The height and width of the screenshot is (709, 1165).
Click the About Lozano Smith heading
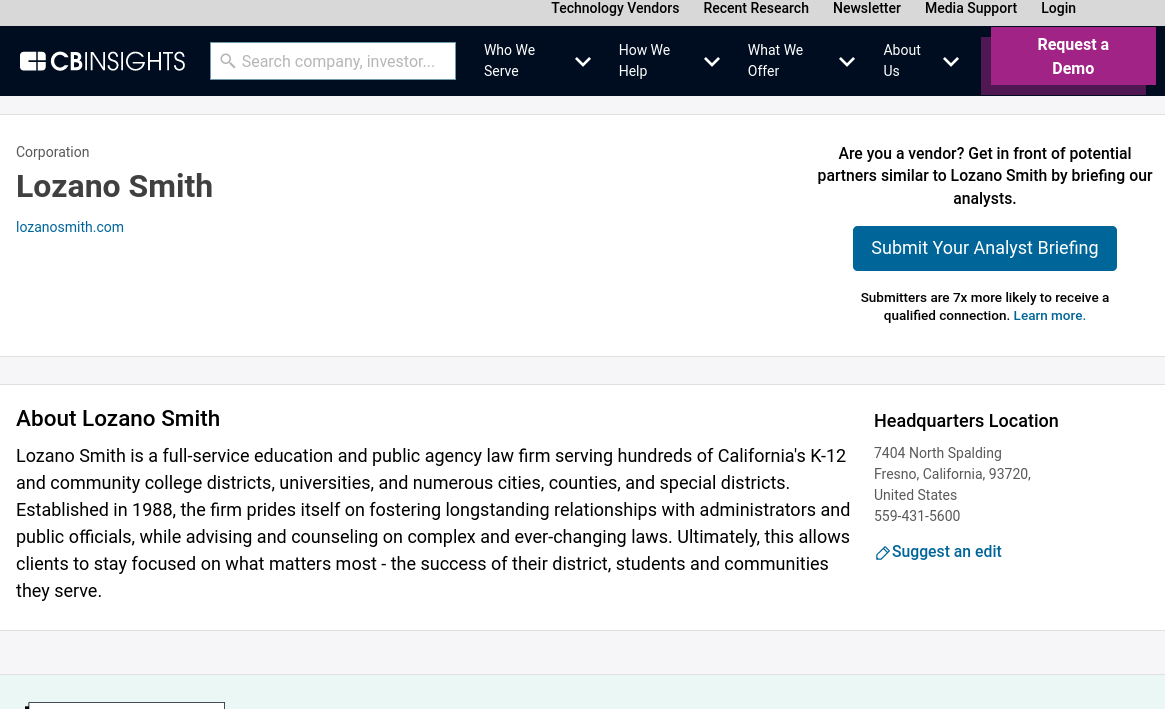point(118,418)
